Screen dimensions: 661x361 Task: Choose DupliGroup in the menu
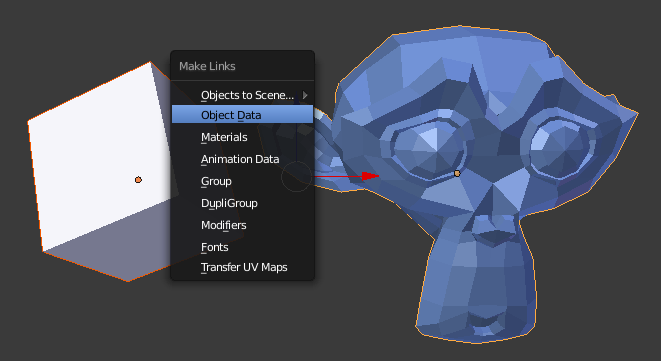tap(242, 203)
